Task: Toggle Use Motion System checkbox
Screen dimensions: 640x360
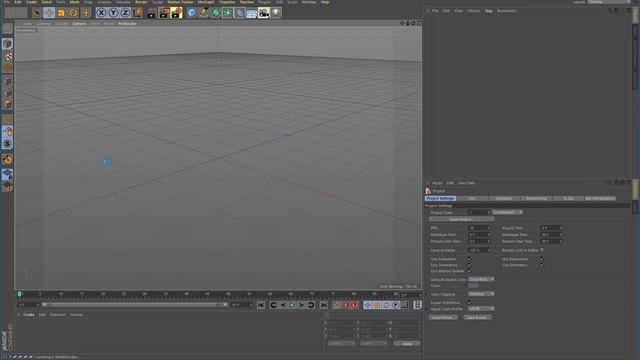Action: [x=469, y=271]
